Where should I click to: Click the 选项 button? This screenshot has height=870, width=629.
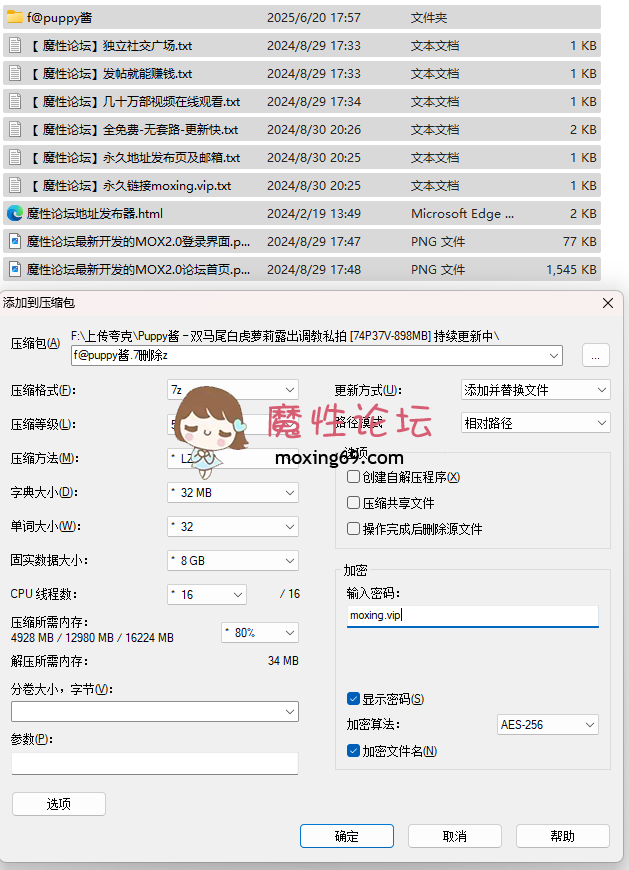(x=59, y=804)
